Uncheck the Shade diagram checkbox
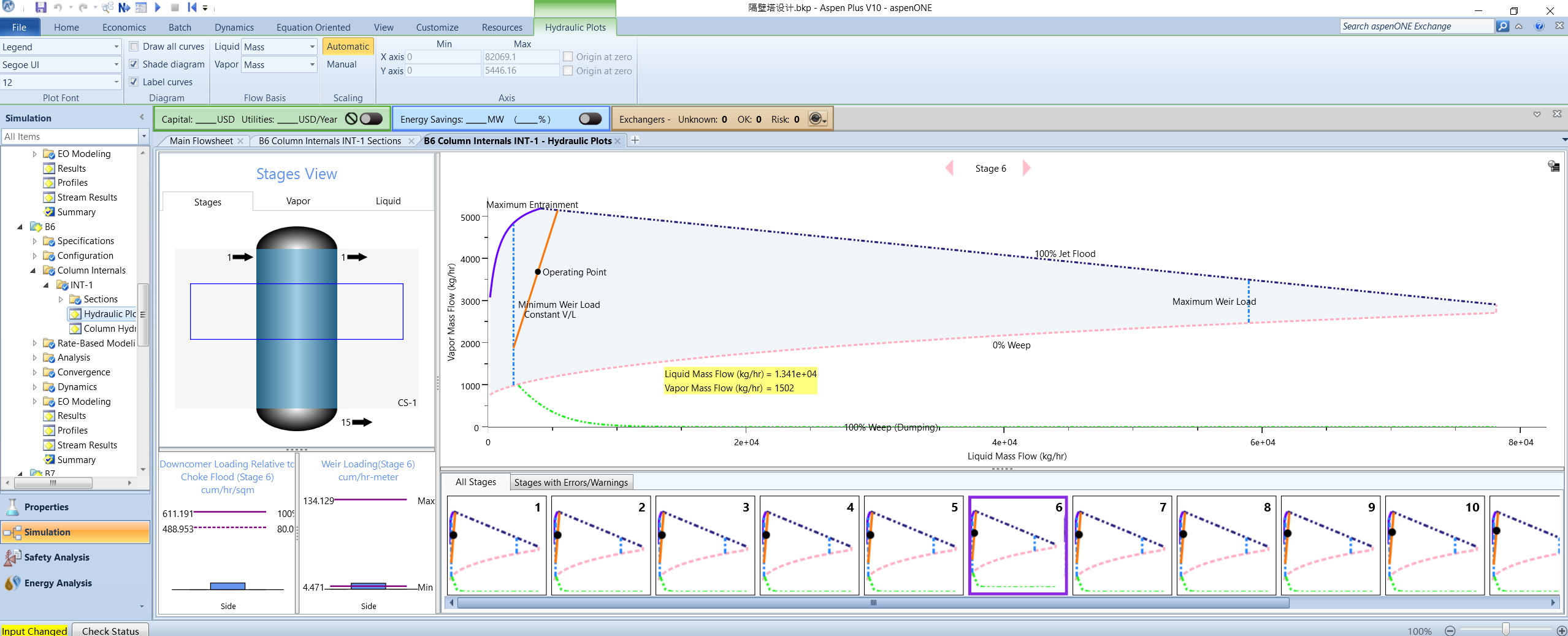The width and height of the screenshot is (1568, 636). (134, 64)
